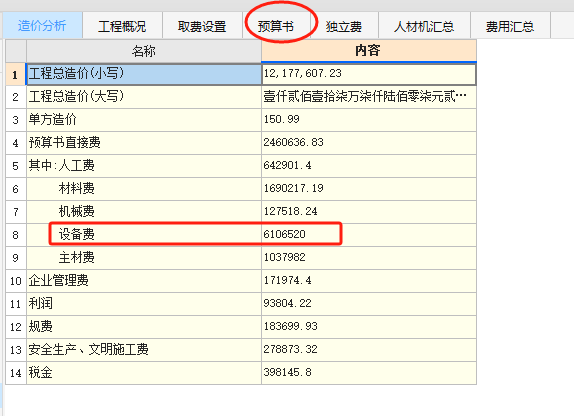Open the 人材机汇总 tab
The height and width of the screenshot is (416, 574).
coord(424,26)
